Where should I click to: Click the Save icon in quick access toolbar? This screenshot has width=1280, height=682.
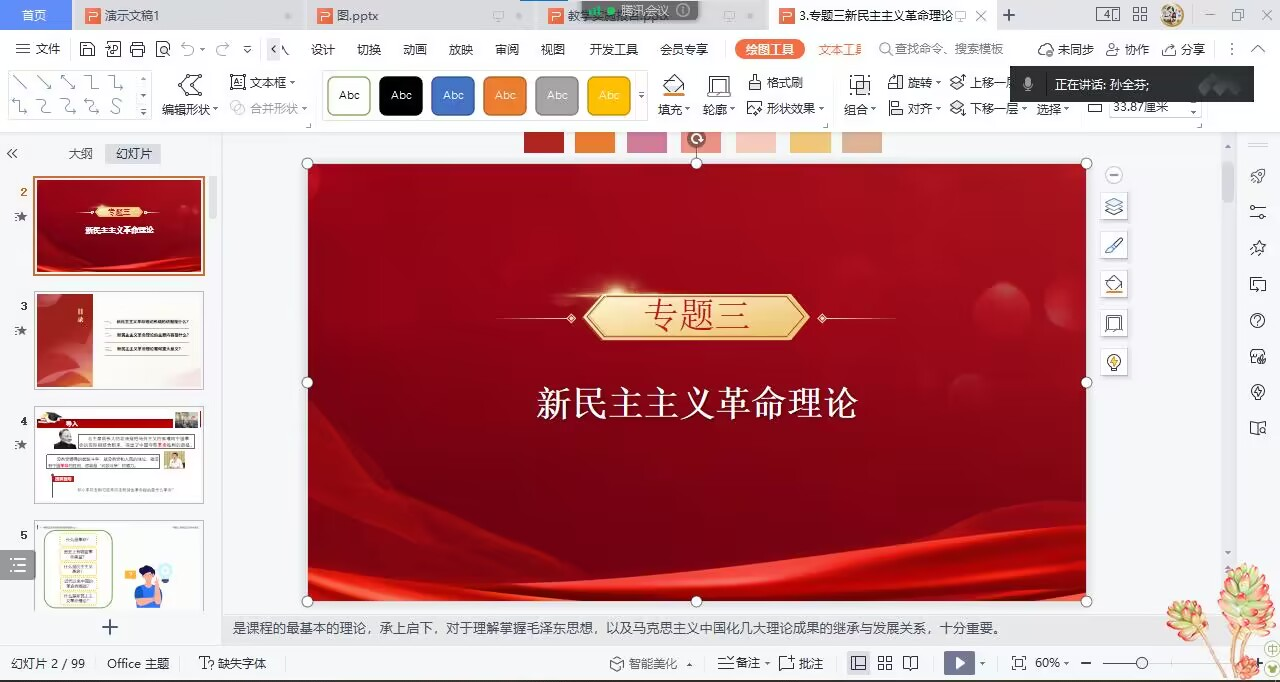pos(87,49)
